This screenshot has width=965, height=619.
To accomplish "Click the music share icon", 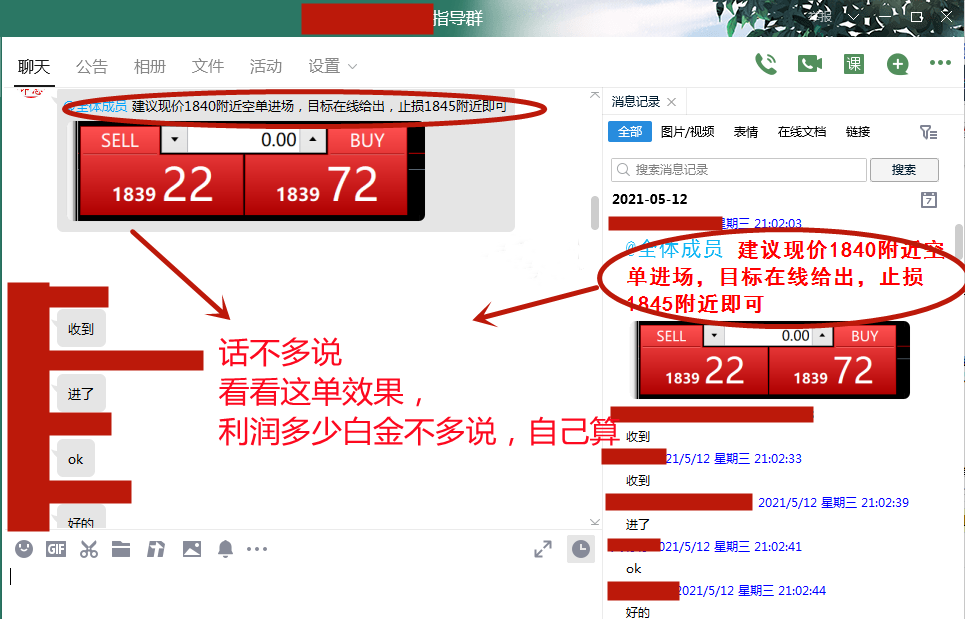I will (x=156, y=549).
